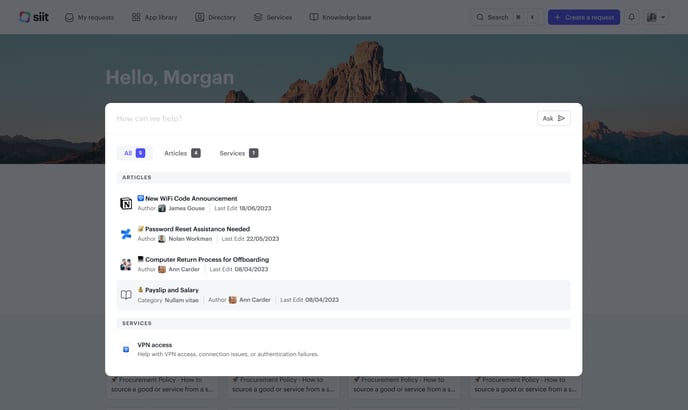The image size is (688, 410).
Task: Select the All results tab
Action: click(134, 153)
